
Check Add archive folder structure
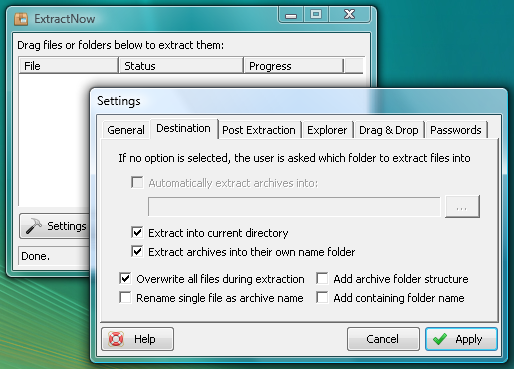click(x=322, y=278)
